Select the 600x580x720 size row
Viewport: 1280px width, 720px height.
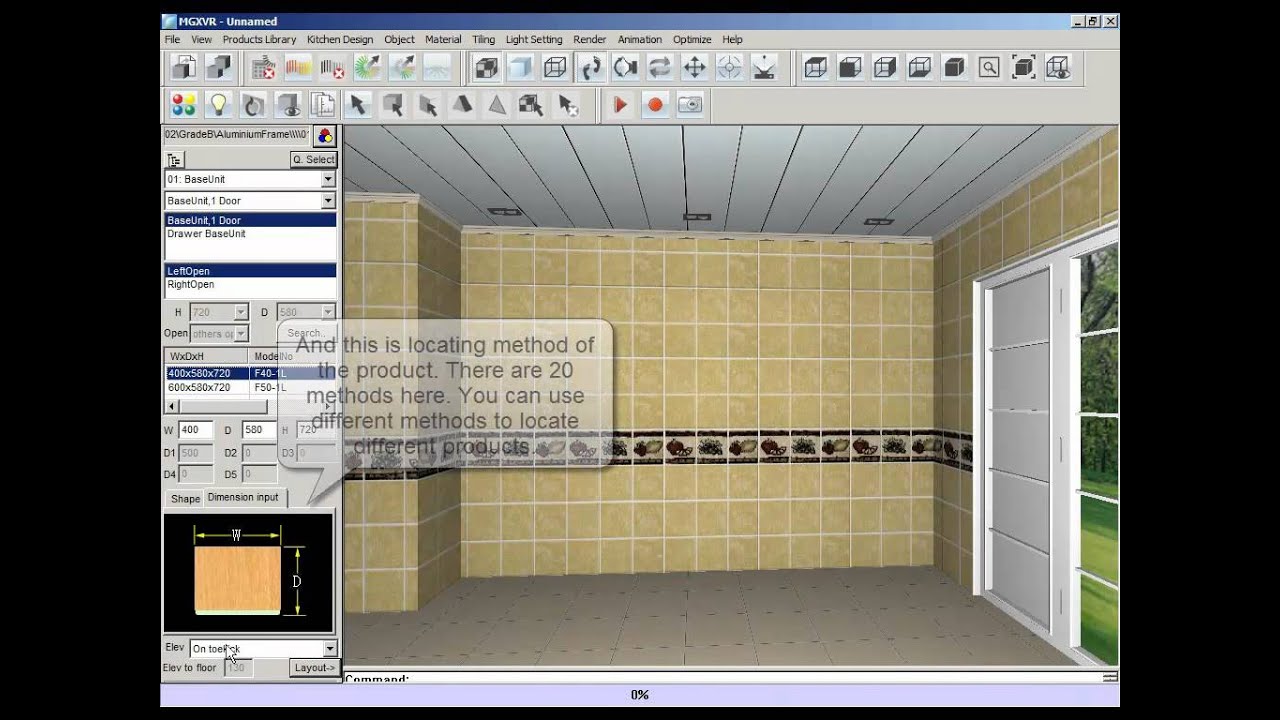pos(250,387)
